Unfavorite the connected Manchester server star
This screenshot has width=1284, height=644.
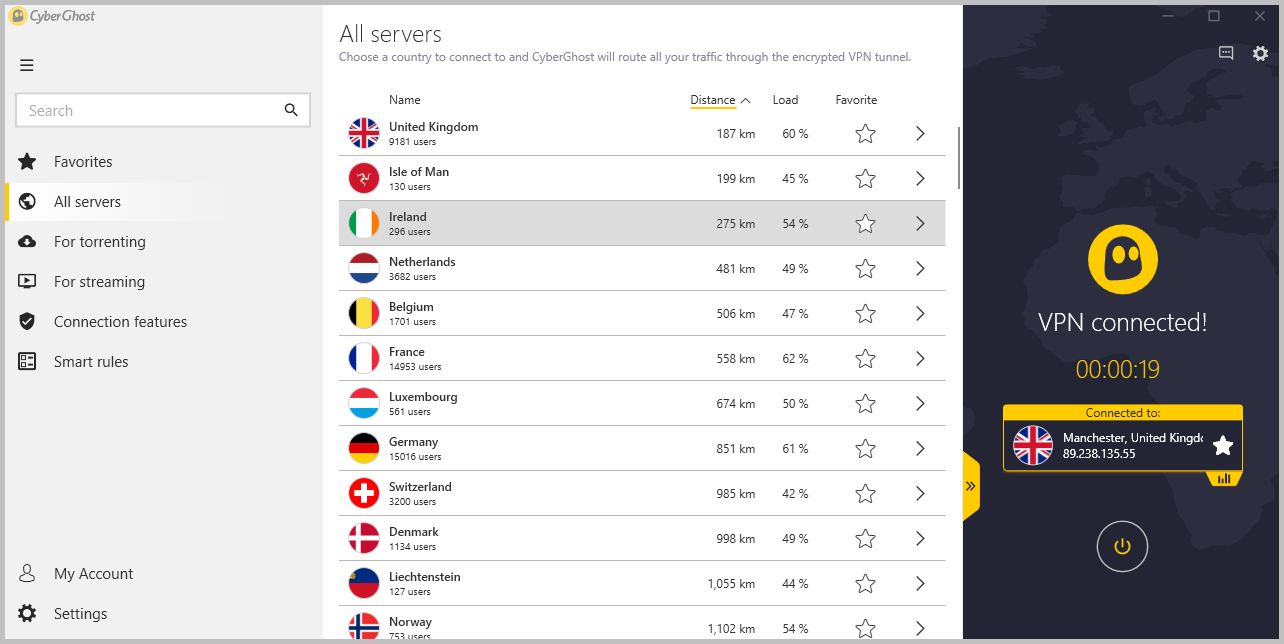click(1222, 445)
